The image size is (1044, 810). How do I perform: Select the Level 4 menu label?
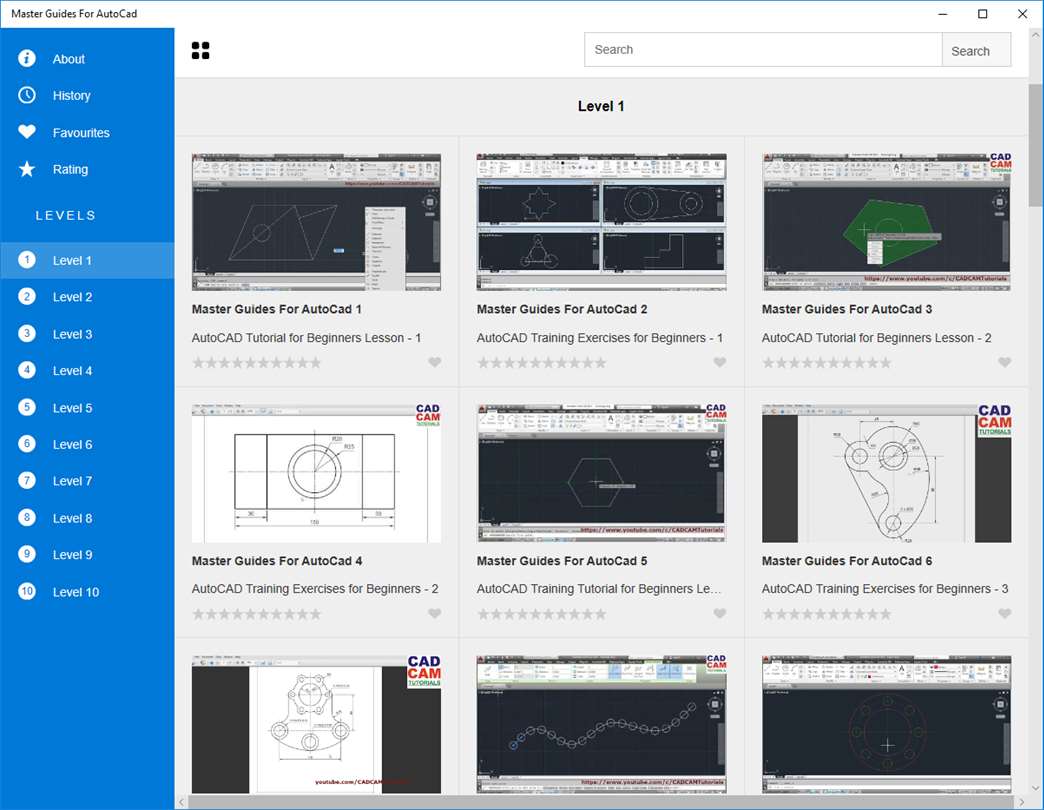point(73,371)
